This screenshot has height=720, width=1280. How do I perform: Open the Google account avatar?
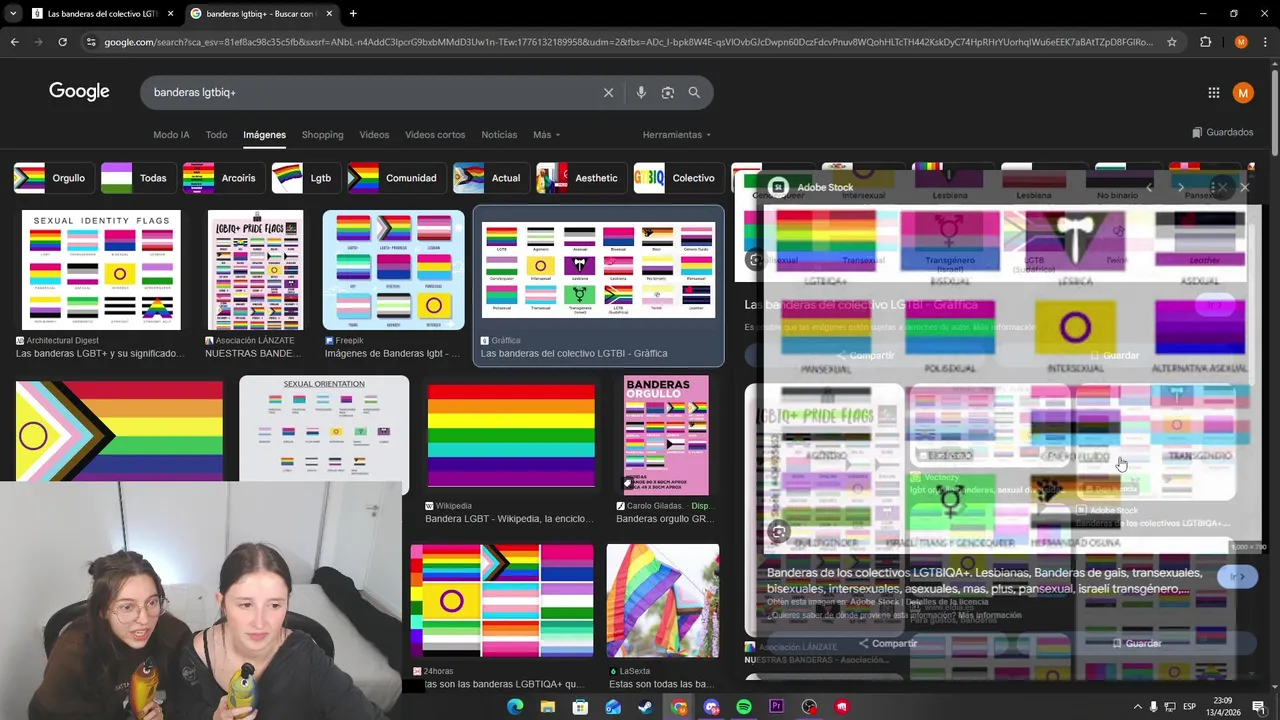click(1243, 92)
